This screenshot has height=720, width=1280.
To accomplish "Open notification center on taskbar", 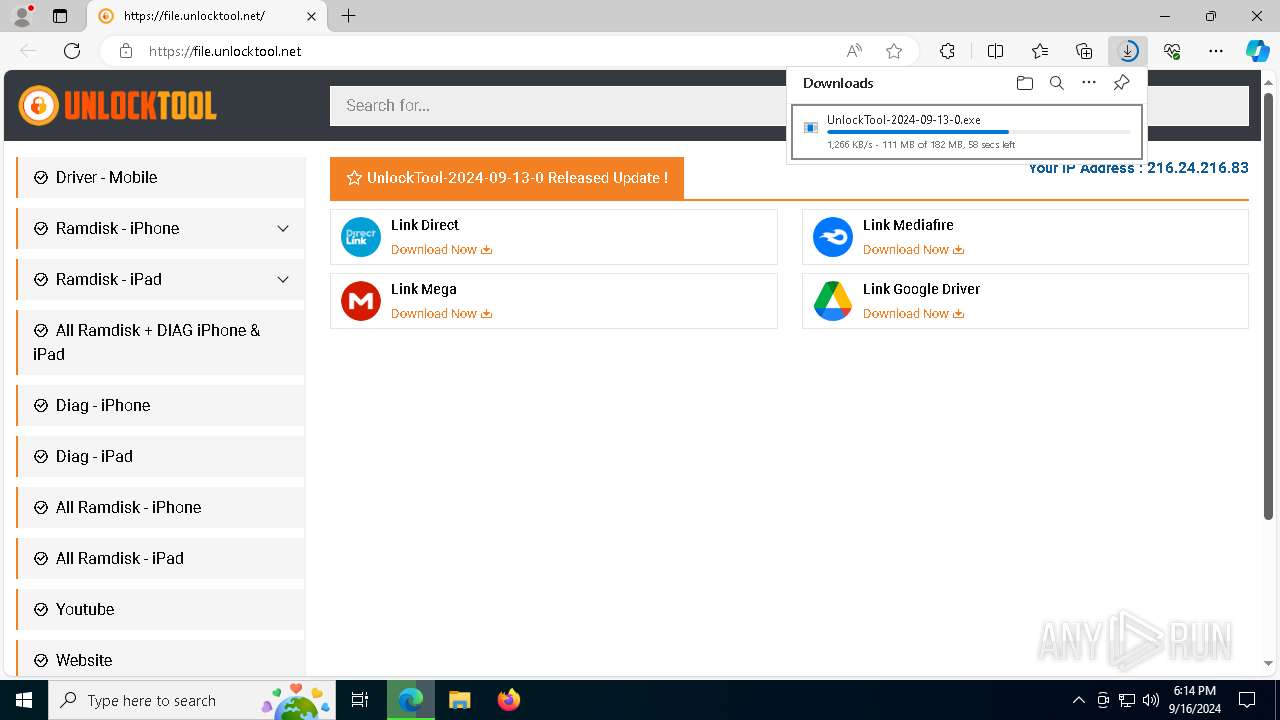I will point(1247,700).
